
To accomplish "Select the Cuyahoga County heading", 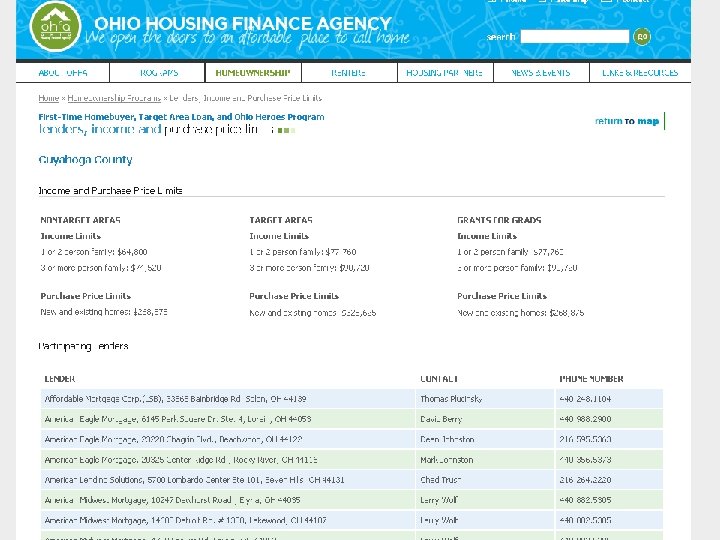I will (85, 160).
